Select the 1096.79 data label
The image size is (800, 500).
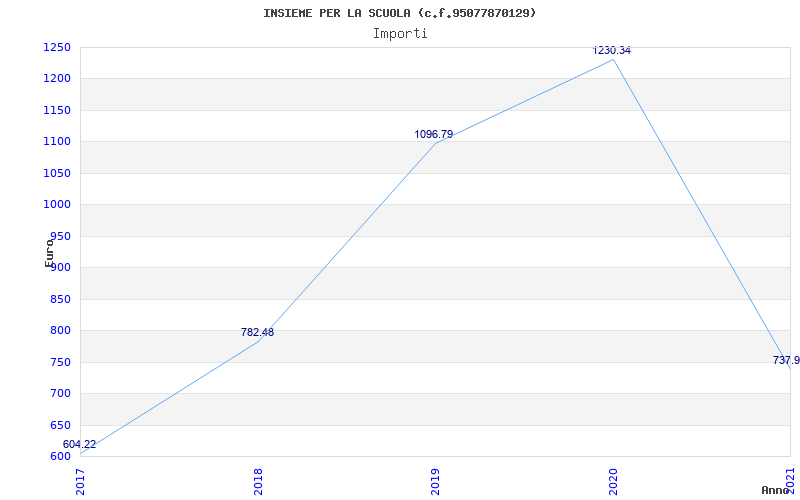(x=433, y=134)
